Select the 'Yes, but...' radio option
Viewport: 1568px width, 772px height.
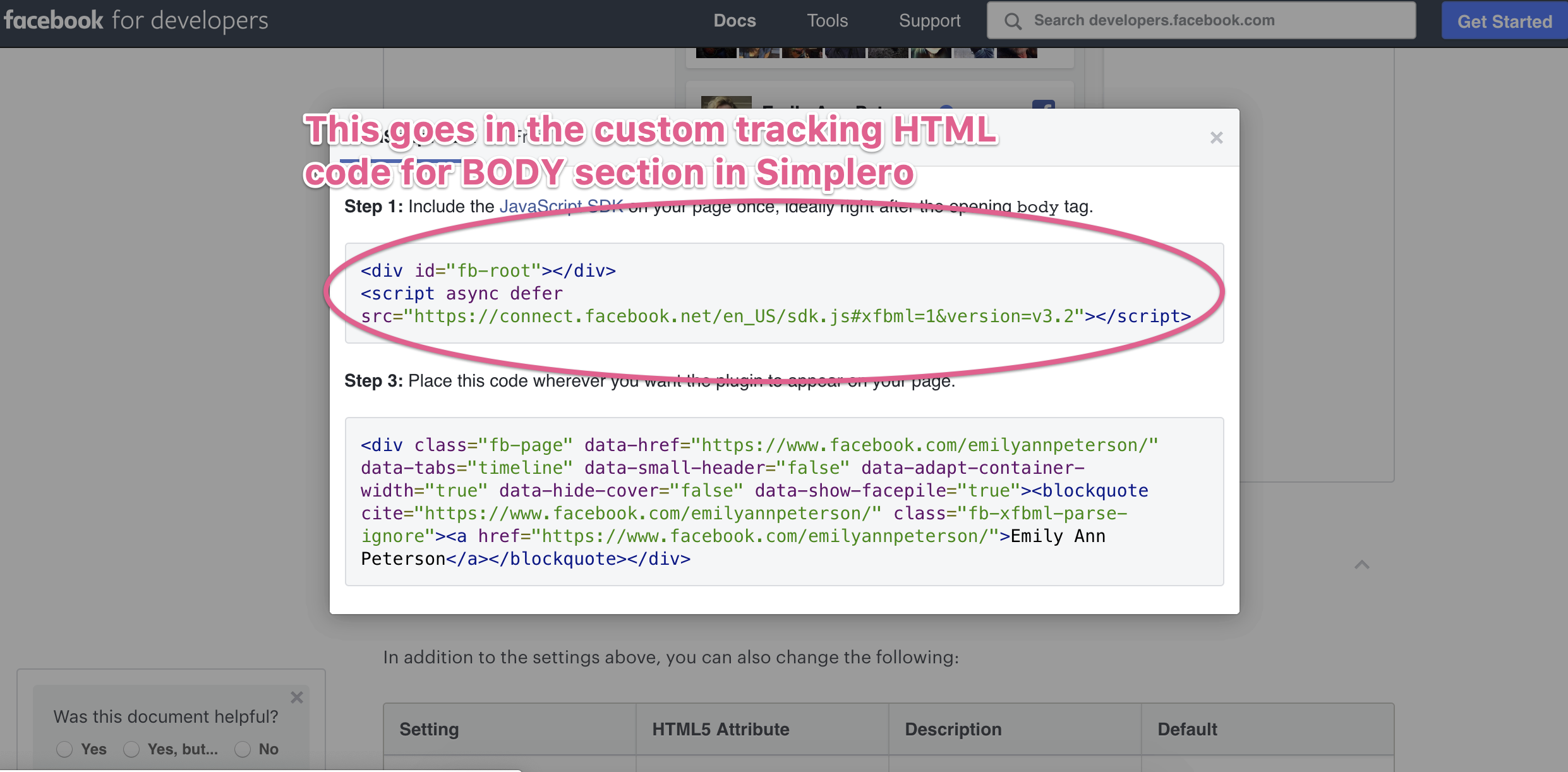(x=131, y=749)
